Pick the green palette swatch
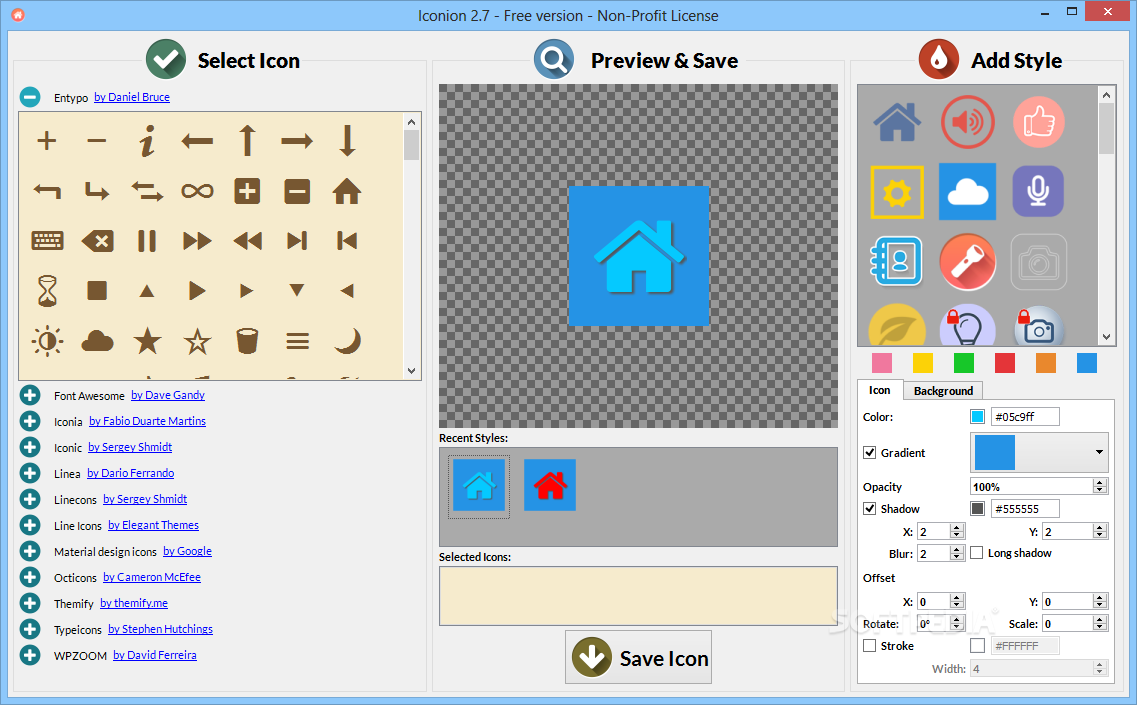 coord(964,363)
